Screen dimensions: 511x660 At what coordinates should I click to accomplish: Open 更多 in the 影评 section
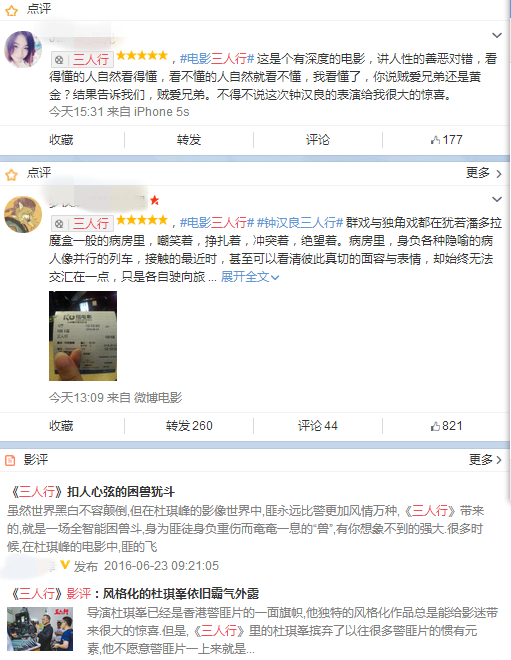tap(485, 460)
